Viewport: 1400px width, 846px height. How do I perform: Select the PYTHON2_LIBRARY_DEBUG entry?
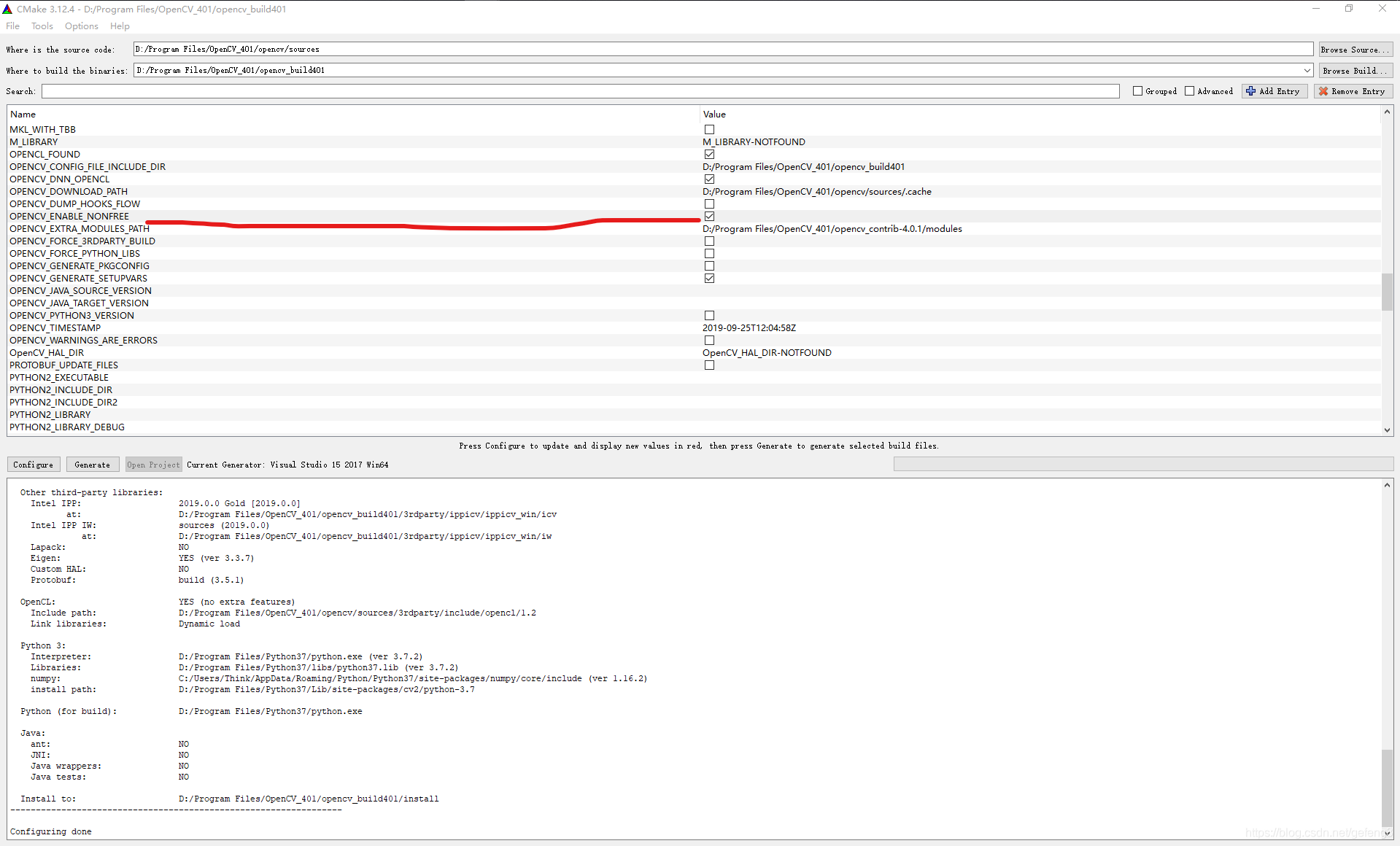[x=67, y=427]
